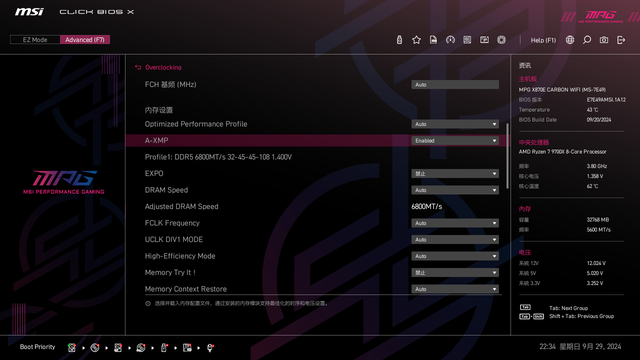Select the A-XMP setting row label
The width and height of the screenshot is (640, 360).
[156, 140]
